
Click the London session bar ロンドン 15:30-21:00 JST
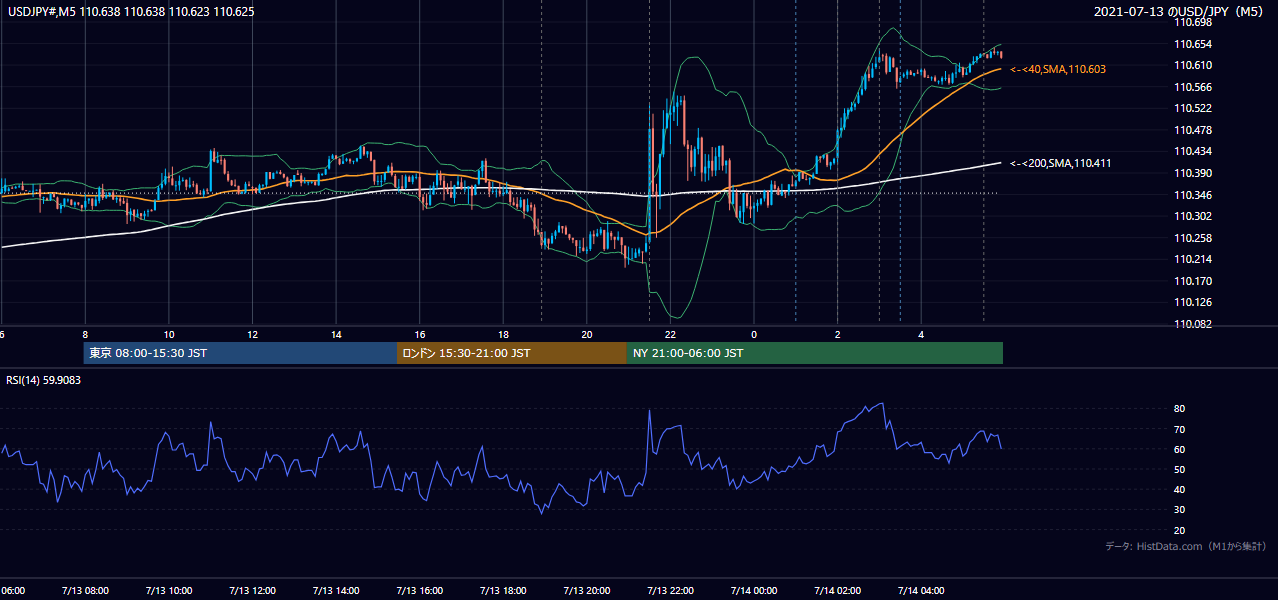coord(512,353)
